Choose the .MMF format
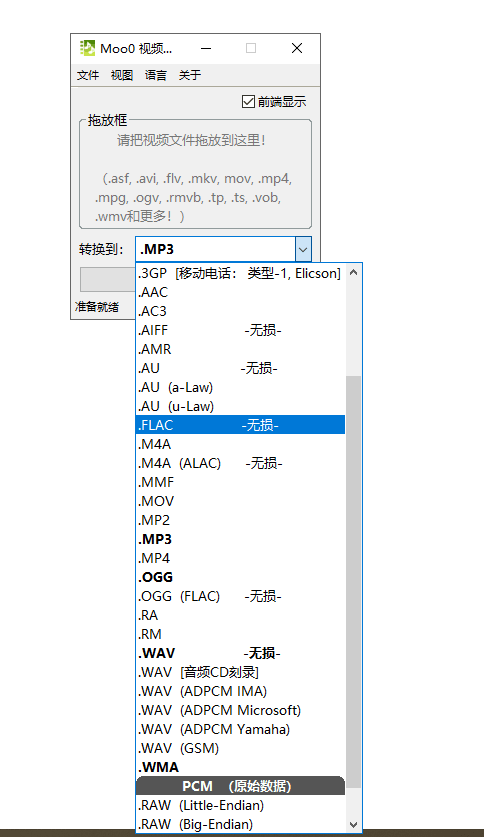The width and height of the screenshot is (484, 837). 241,482
